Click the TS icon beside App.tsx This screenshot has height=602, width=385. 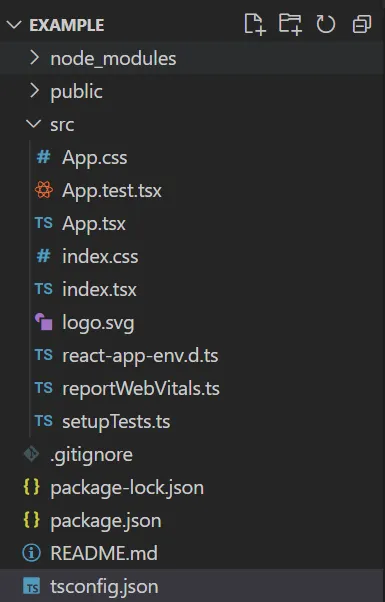coord(43,223)
